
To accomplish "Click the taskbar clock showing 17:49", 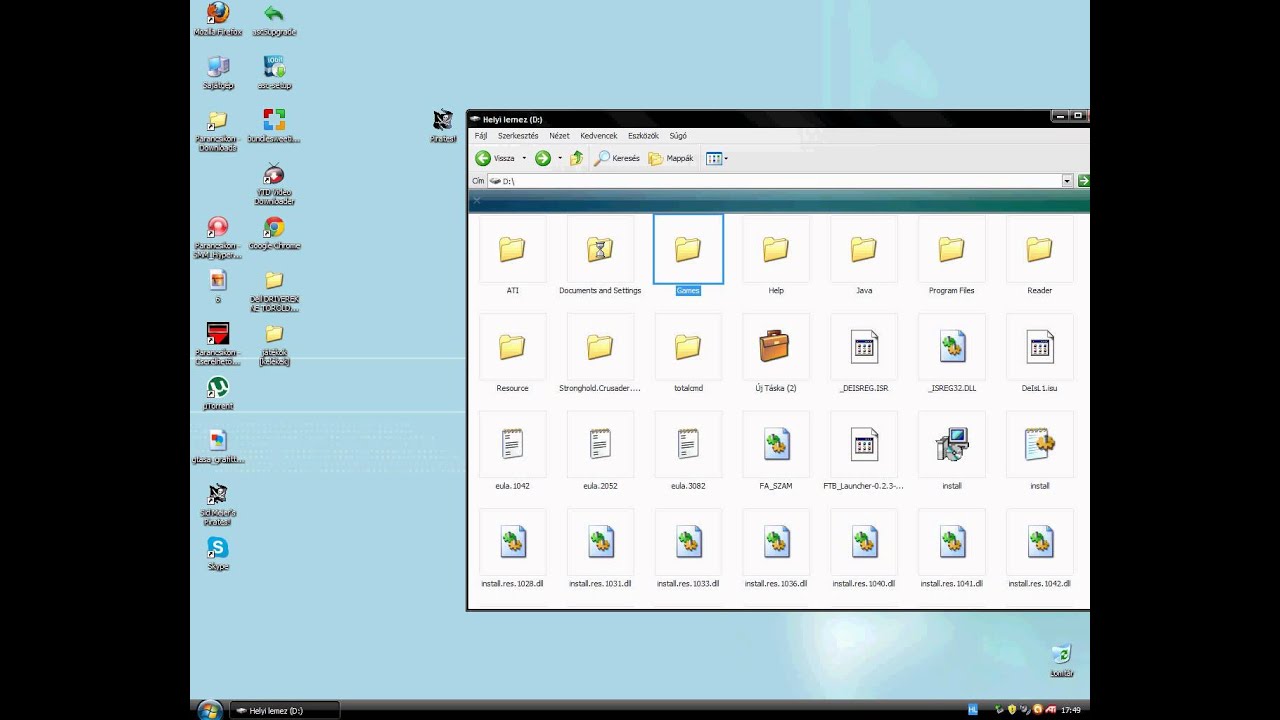I will tap(1071, 710).
